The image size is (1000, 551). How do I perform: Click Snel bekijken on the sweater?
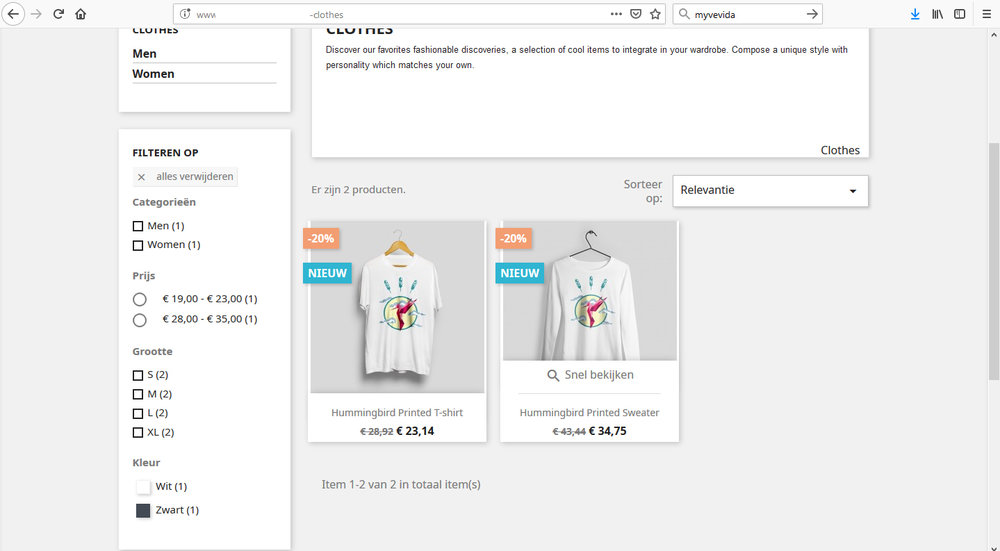[x=599, y=375]
